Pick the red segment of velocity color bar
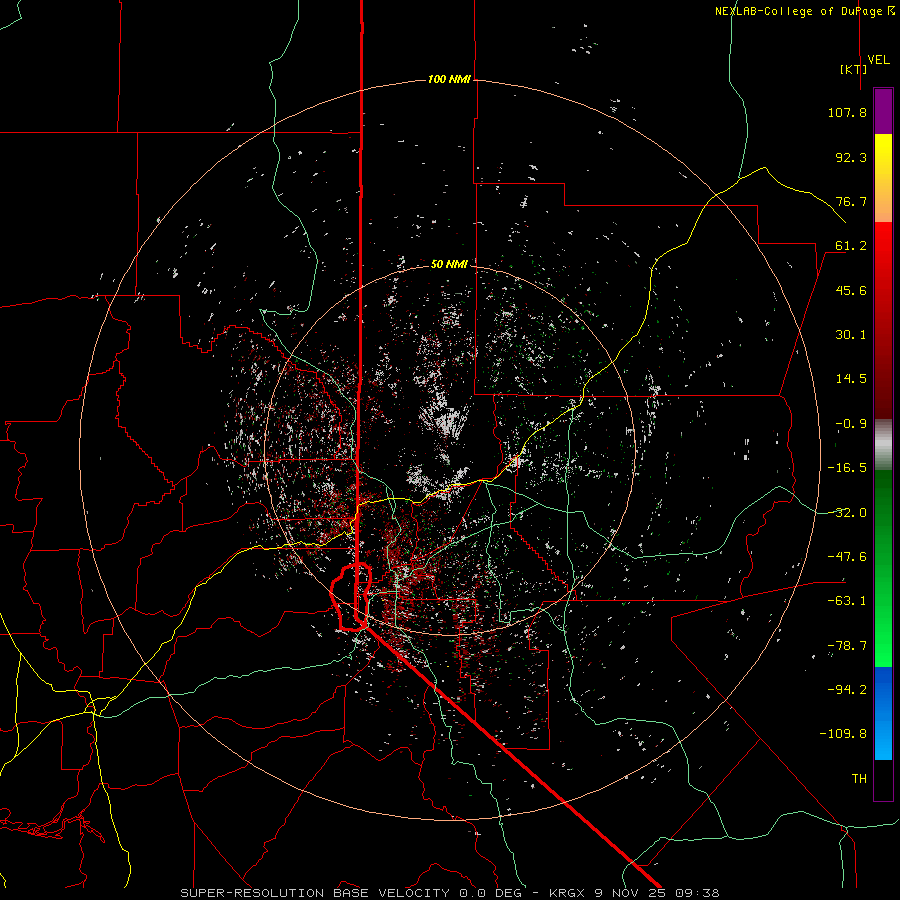 (883, 320)
